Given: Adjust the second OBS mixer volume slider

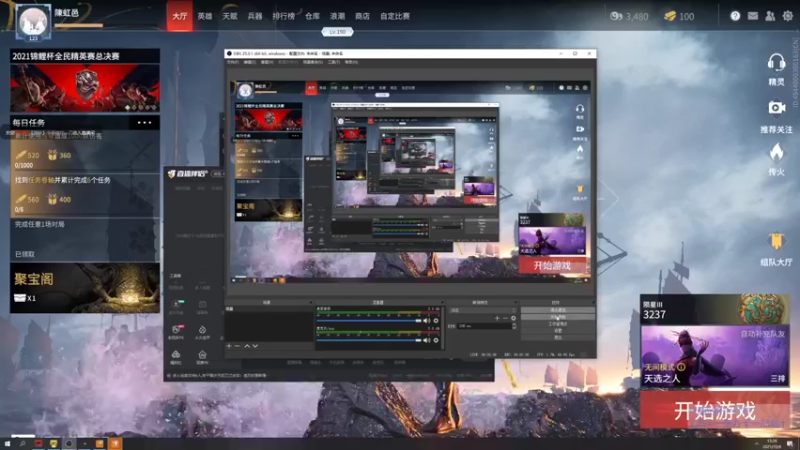Looking at the screenshot, I should [x=368, y=340].
